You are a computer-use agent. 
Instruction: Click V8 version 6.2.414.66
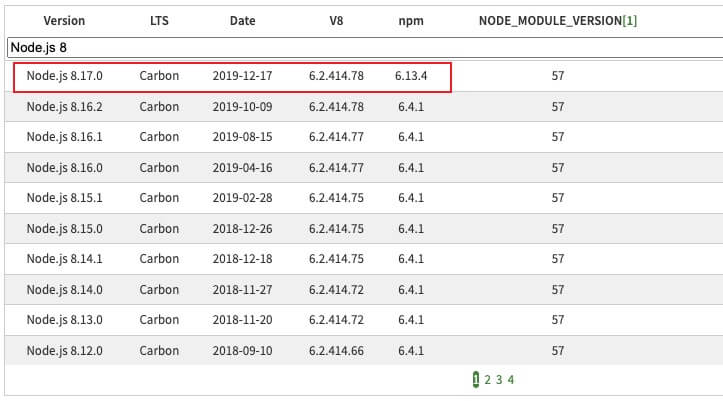[x=336, y=351]
